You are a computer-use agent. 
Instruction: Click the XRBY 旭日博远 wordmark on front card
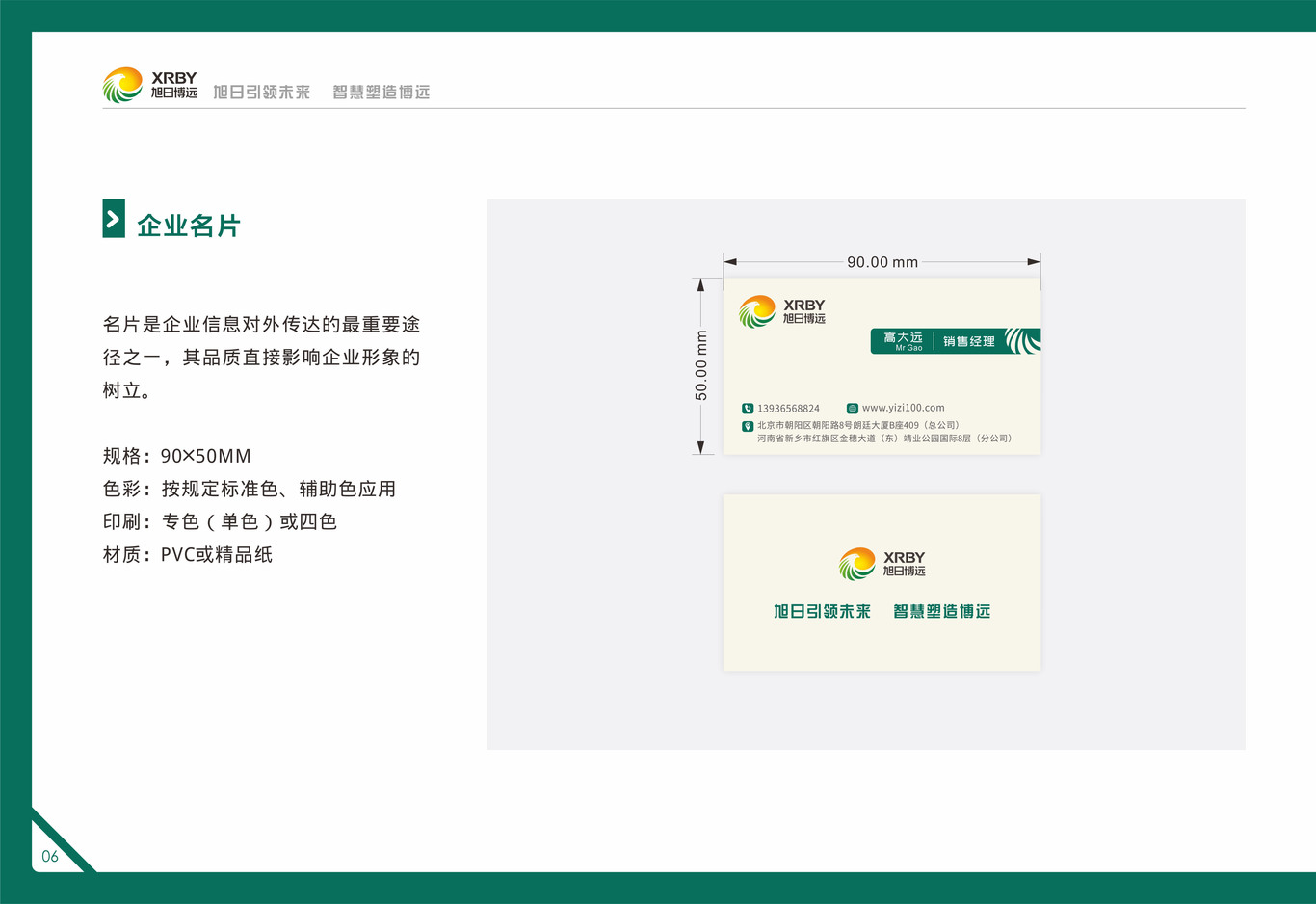tap(804, 311)
